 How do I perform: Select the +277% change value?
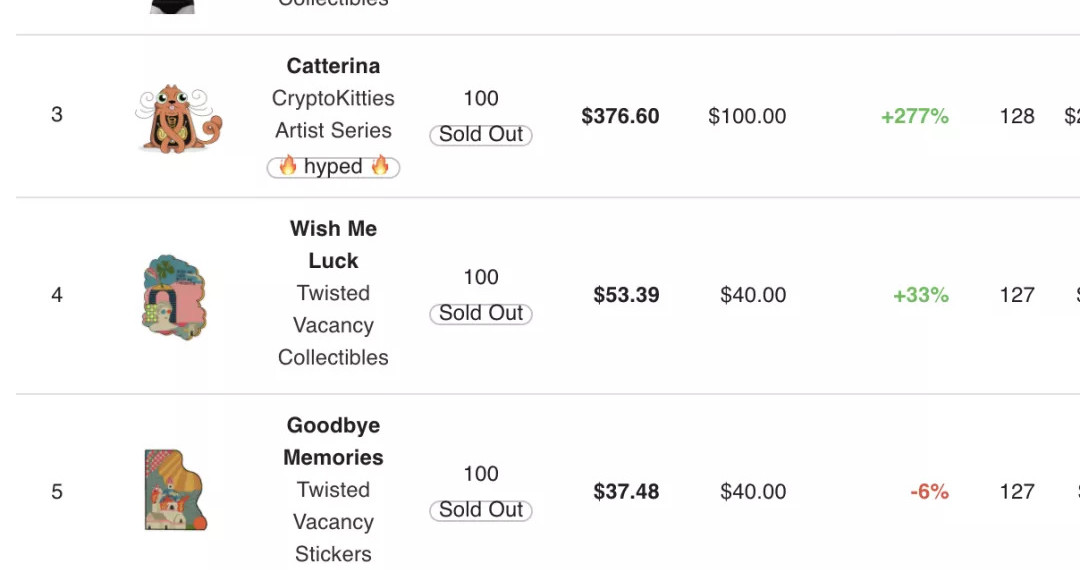915,116
